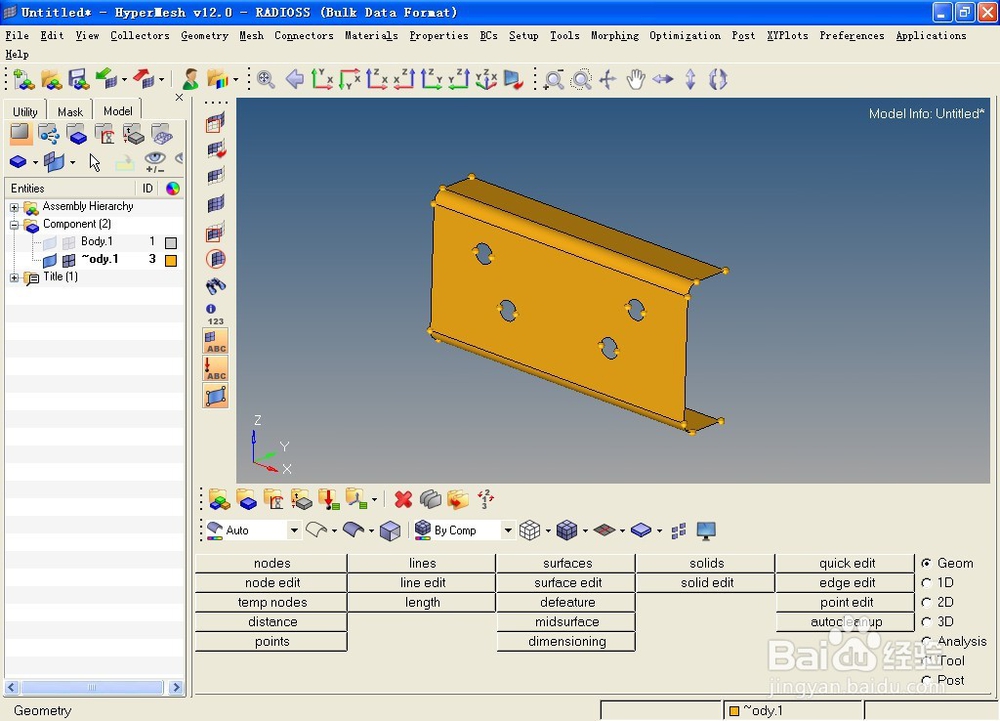The image size is (1000, 721).
Task: Open the defeature panel
Action: click(x=566, y=602)
